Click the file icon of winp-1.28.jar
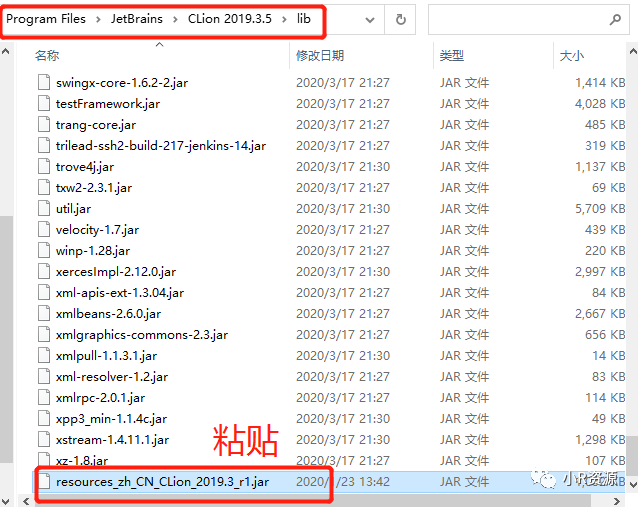 pyautogui.click(x=44, y=250)
